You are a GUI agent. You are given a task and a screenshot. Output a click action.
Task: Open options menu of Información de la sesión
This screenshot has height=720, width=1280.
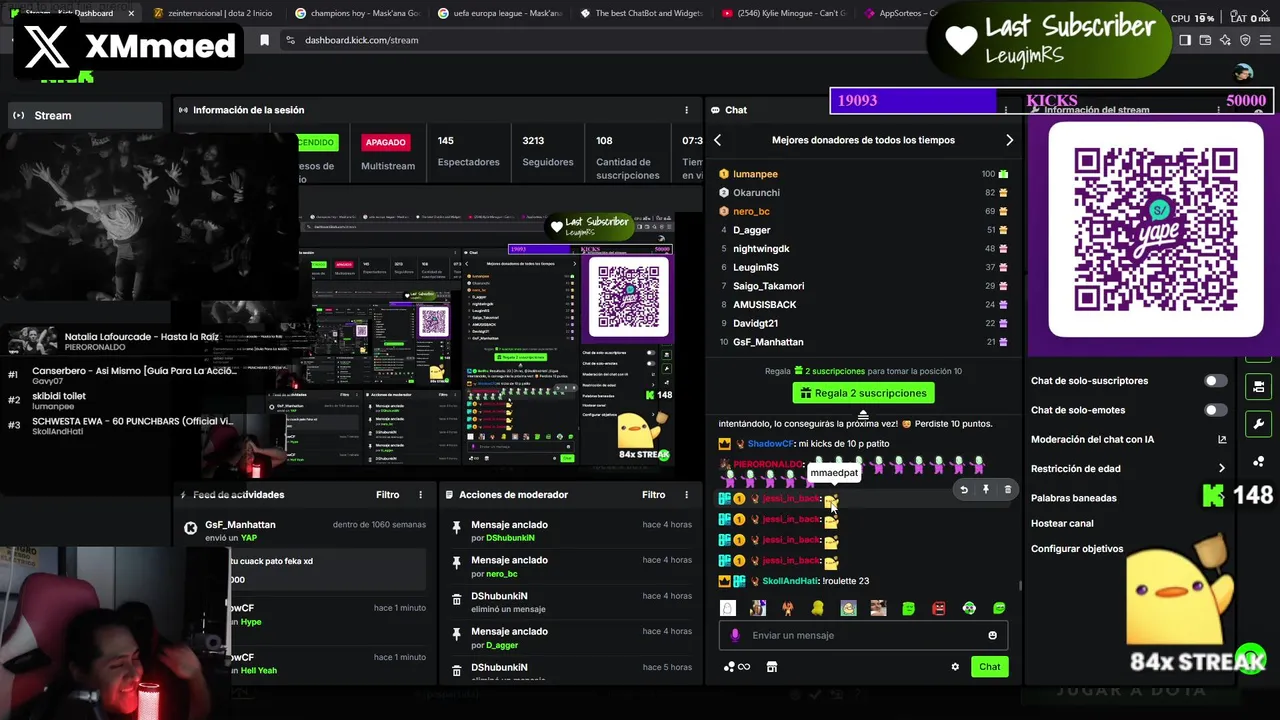tap(686, 110)
